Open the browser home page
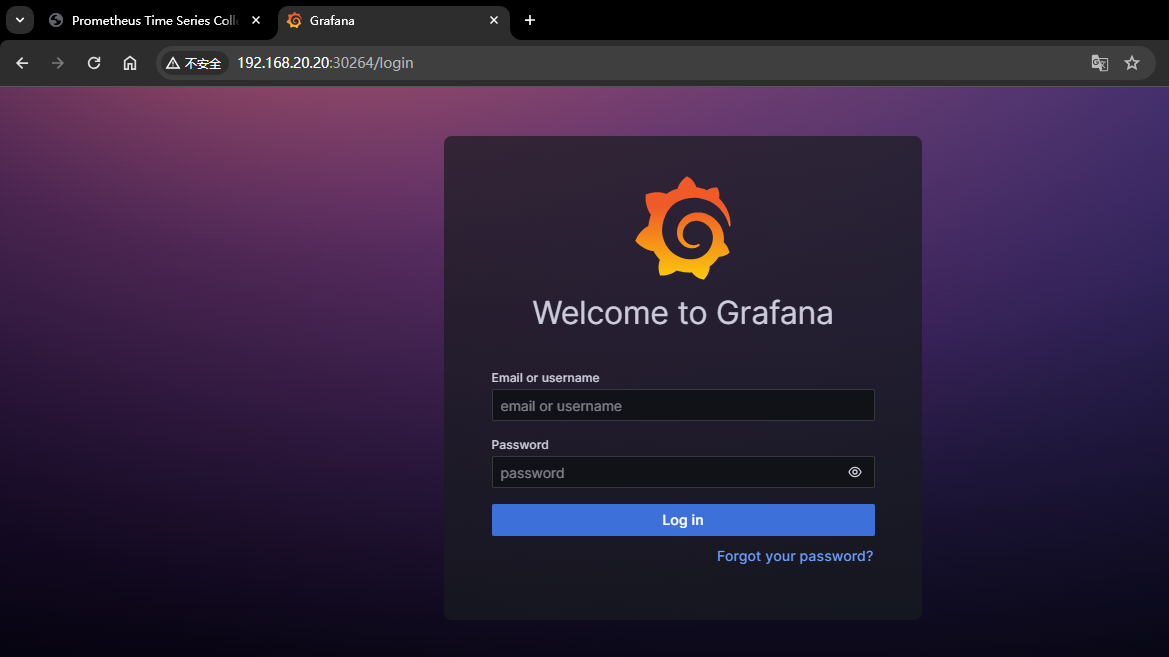The width and height of the screenshot is (1169, 657). click(x=130, y=63)
